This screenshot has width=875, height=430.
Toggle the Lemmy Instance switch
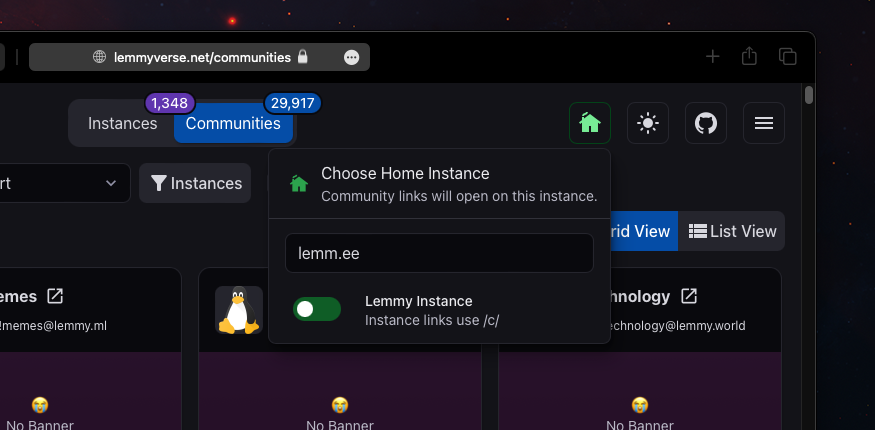pyautogui.click(x=317, y=309)
